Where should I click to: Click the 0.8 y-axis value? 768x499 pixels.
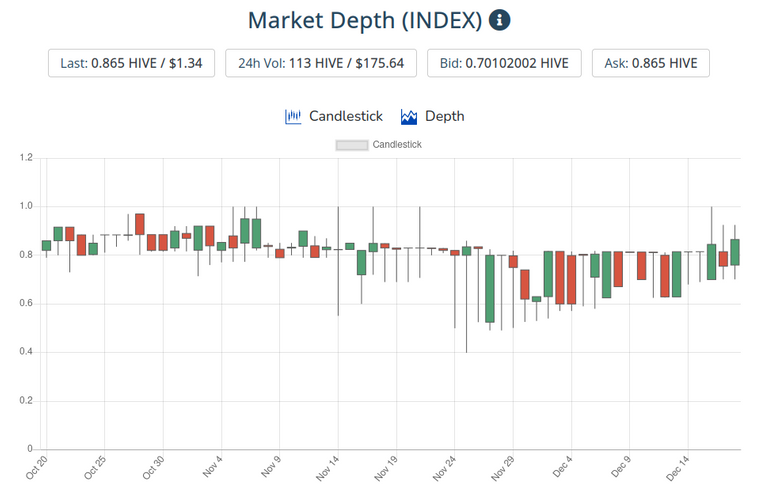click(26, 255)
